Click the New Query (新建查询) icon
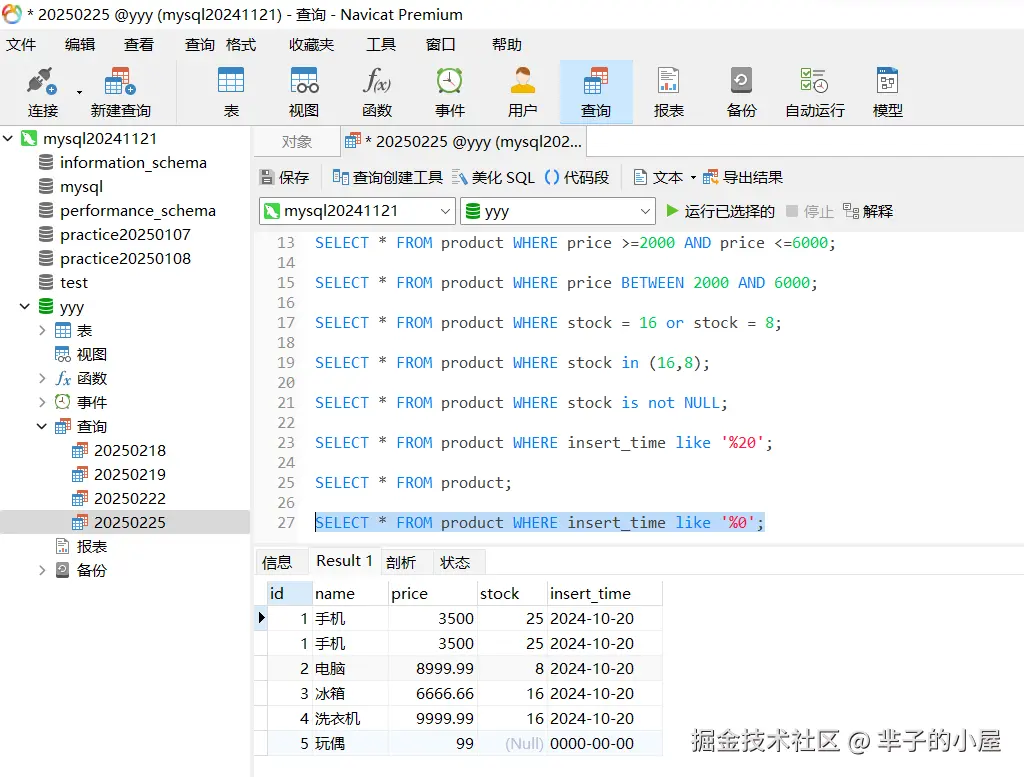The height and width of the screenshot is (777, 1024). click(121, 91)
